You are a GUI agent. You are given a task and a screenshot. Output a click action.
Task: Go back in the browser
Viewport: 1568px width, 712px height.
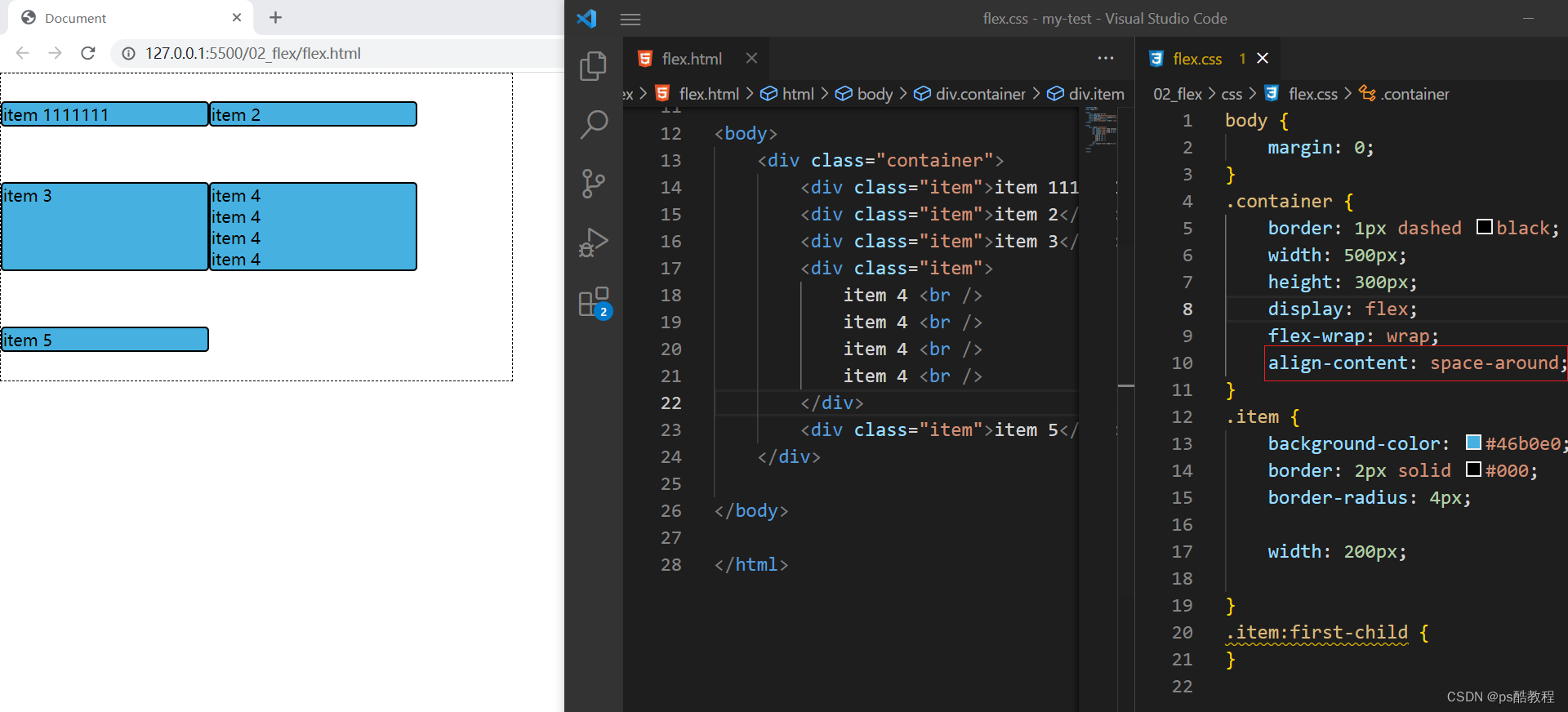coord(22,53)
